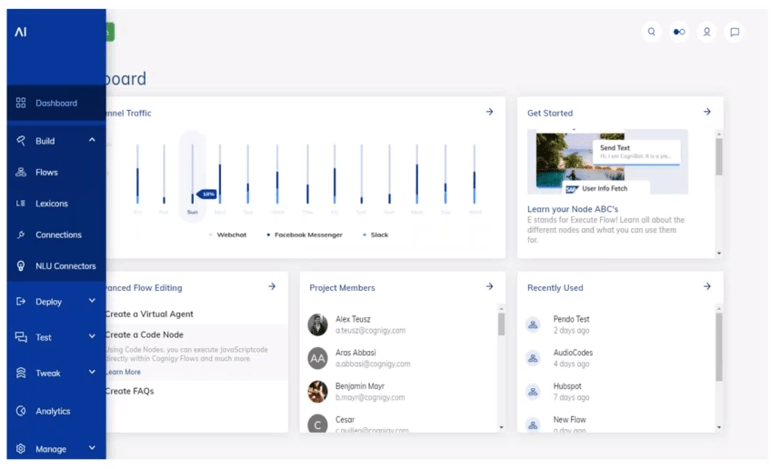Click the Get Started tutorial thumbnail
781x469 pixels.
tap(607, 162)
